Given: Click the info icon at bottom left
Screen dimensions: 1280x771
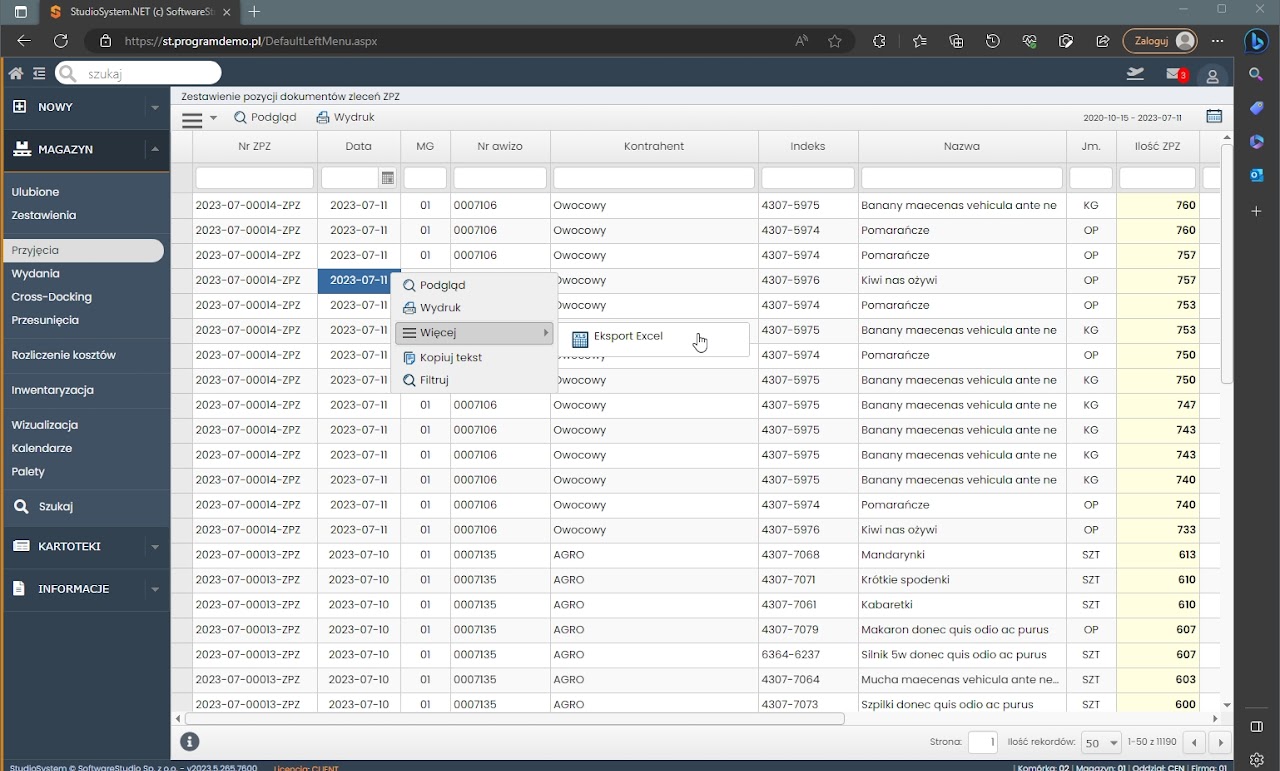Looking at the screenshot, I should click(x=190, y=741).
